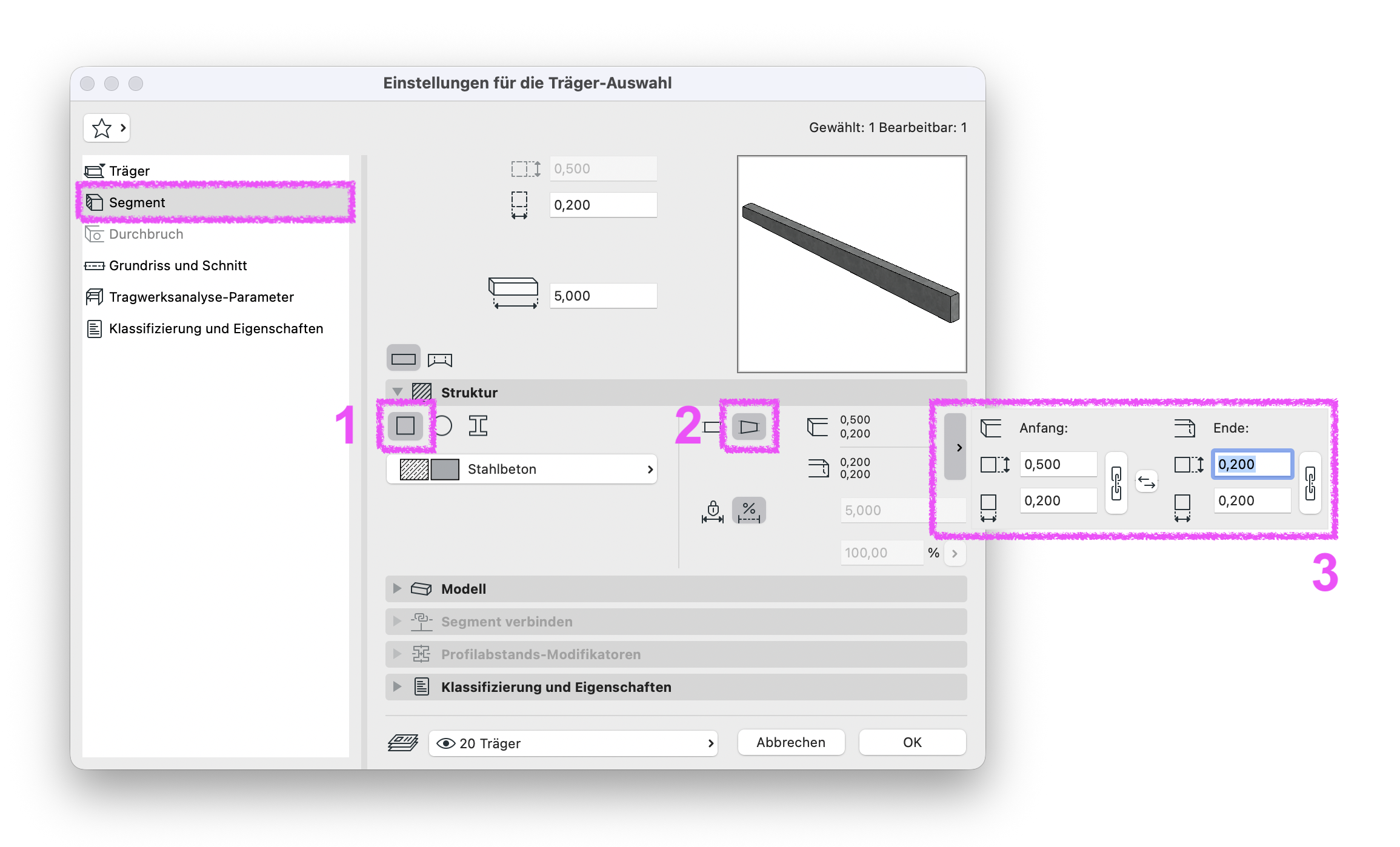Enable the fixed segment length lock
The width and height of the screenshot is (1400, 847).
click(713, 511)
